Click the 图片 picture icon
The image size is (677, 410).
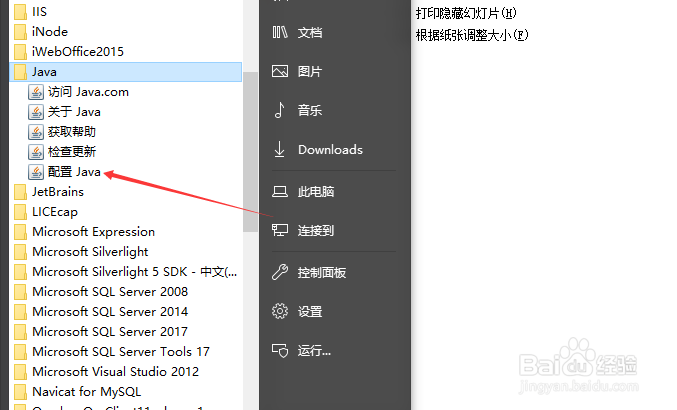[x=280, y=71]
